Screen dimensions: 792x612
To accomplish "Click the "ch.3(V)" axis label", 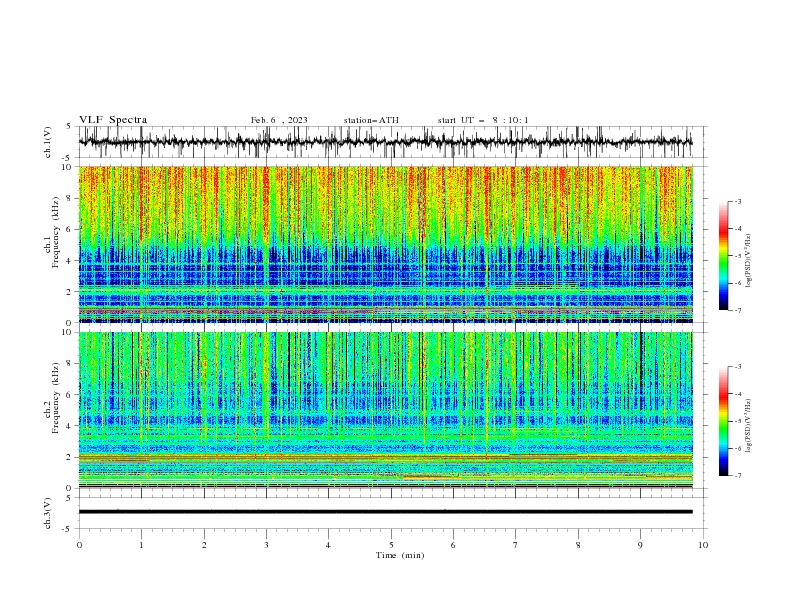I will (48, 513).
